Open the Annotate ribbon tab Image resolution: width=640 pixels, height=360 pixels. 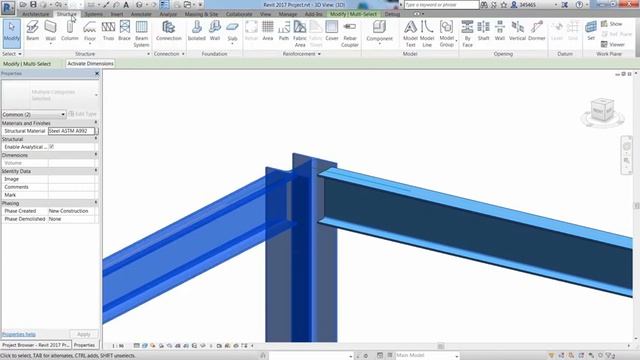tap(141, 14)
